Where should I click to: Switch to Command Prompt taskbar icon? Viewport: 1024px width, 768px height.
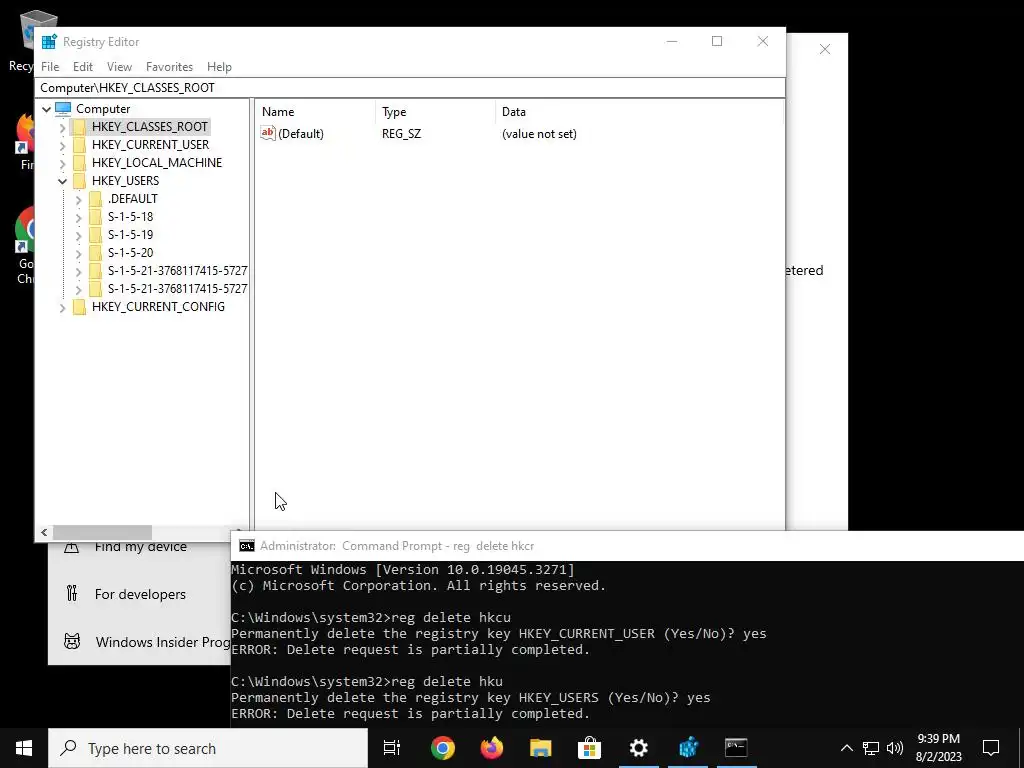[x=736, y=748]
